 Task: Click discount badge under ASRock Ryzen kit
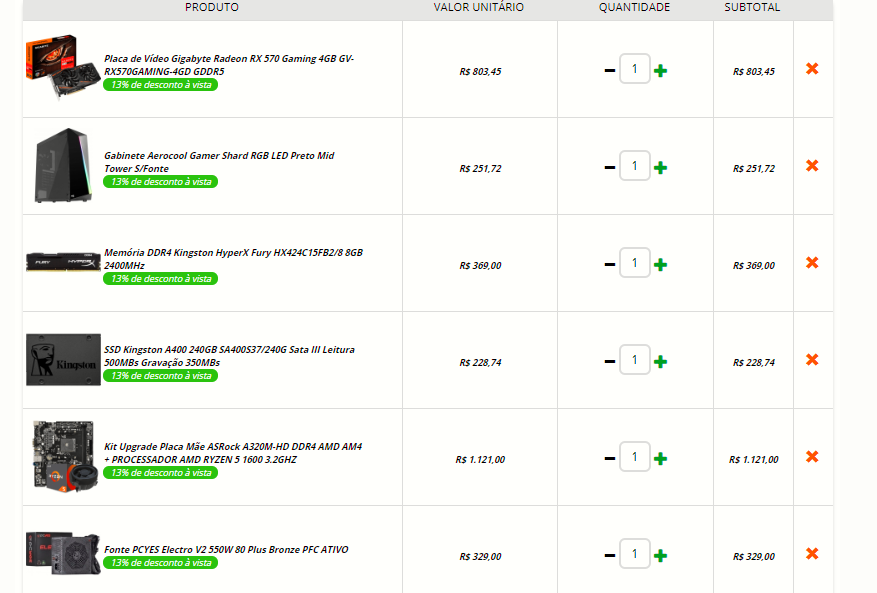161,473
